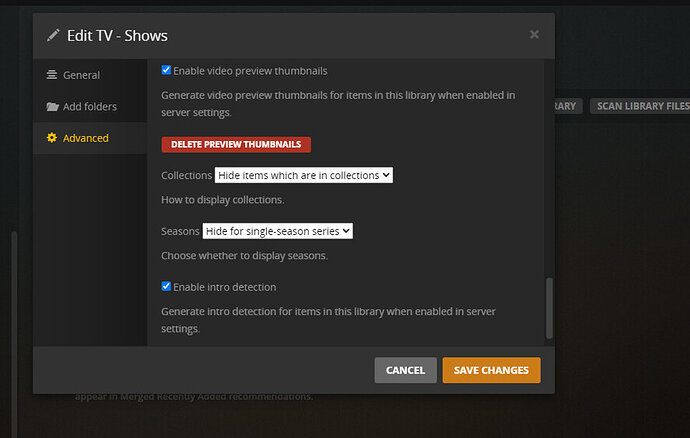The height and width of the screenshot is (438, 690).
Task: Click Delete Preview Thumbnails button
Action: 236,144
